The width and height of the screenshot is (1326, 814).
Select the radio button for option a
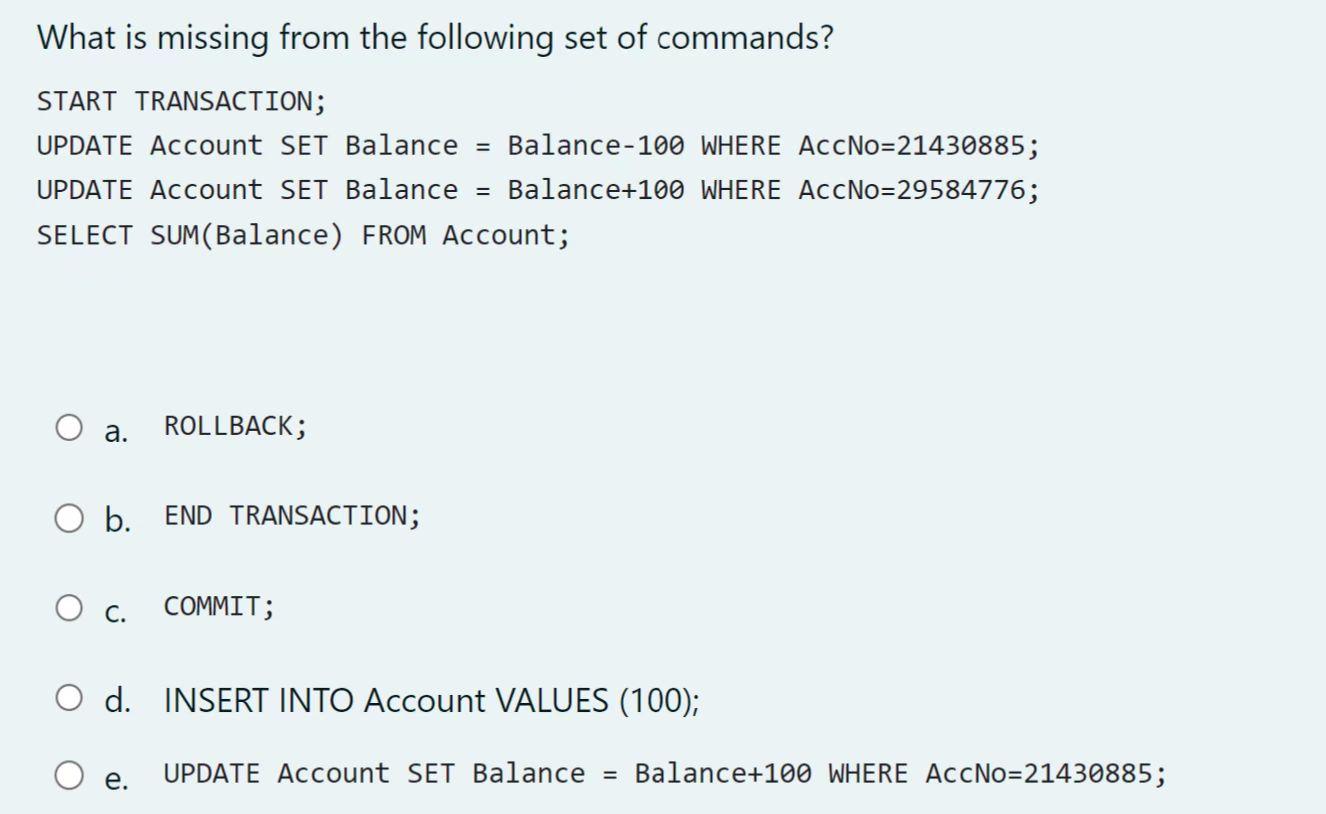(x=69, y=427)
